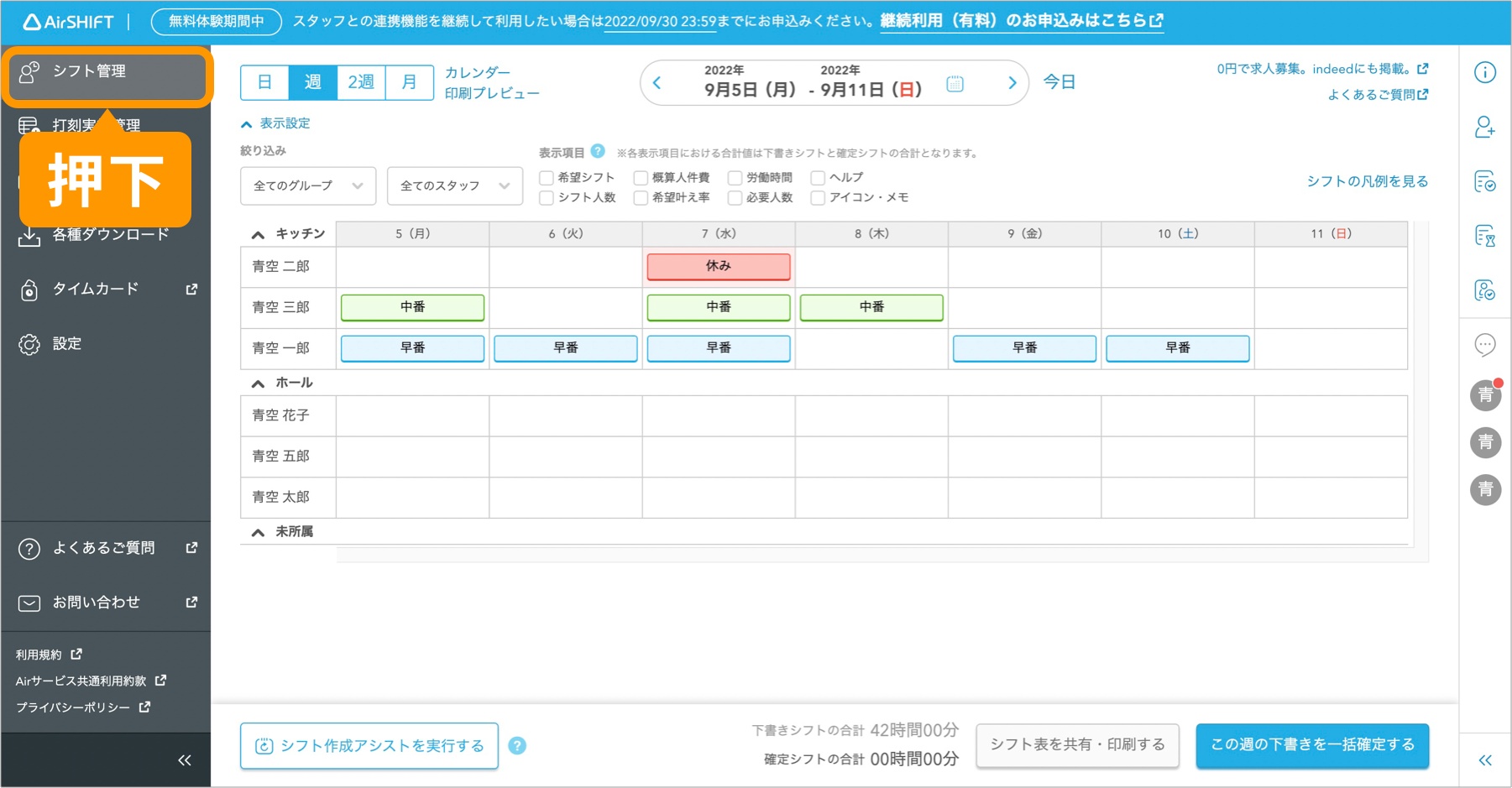The width and height of the screenshot is (1512, 788).
Task: Click 青空 二郎's 休み shift cell
Action: pos(718,266)
